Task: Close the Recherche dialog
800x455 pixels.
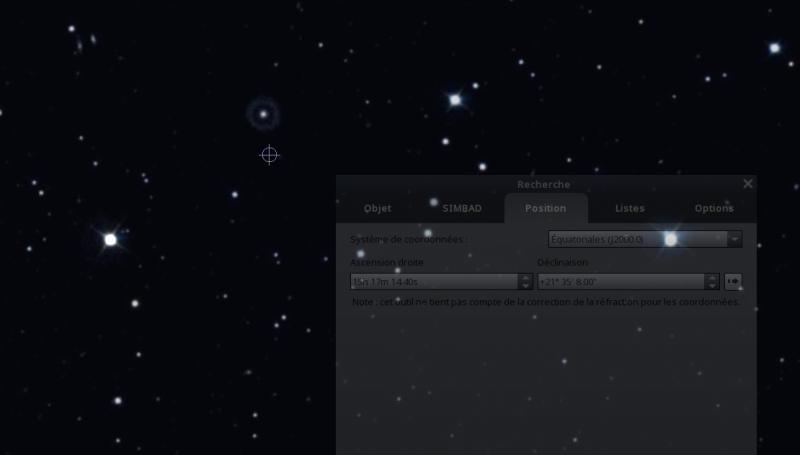Action: tap(747, 184)
